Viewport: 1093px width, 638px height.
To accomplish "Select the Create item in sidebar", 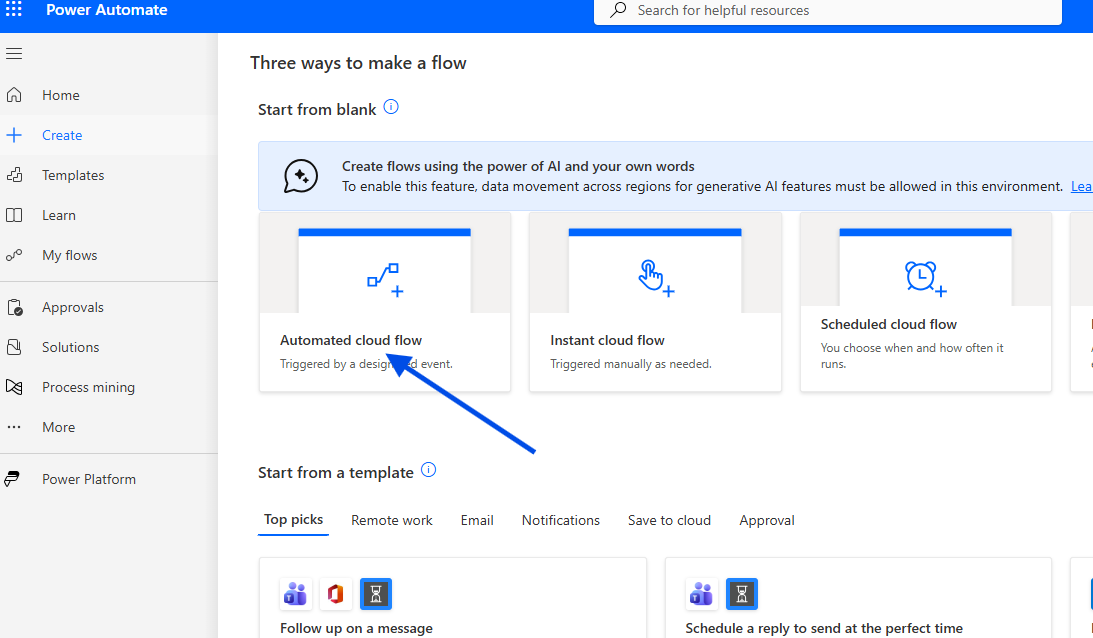I will point(62,135).
